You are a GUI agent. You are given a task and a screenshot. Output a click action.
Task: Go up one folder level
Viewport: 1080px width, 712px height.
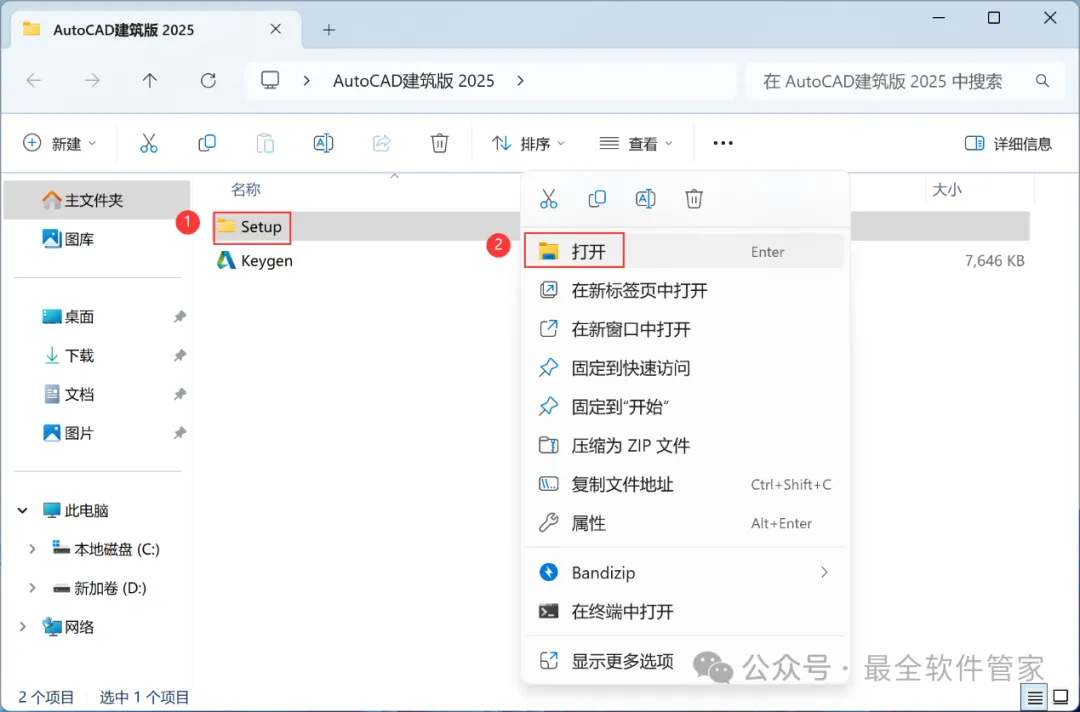click(149, 81)
